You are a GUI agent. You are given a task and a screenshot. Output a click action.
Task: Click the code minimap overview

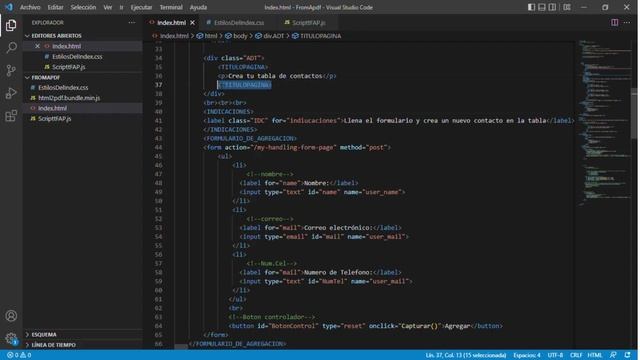coord(604,122)
